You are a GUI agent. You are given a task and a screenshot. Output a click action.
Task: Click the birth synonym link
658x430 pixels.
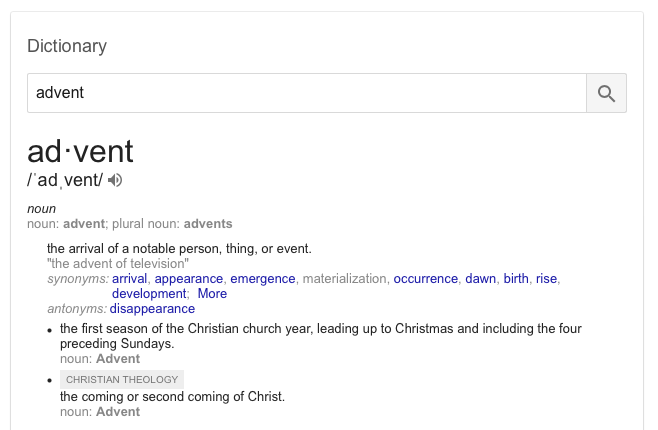(x=516, y=279)
